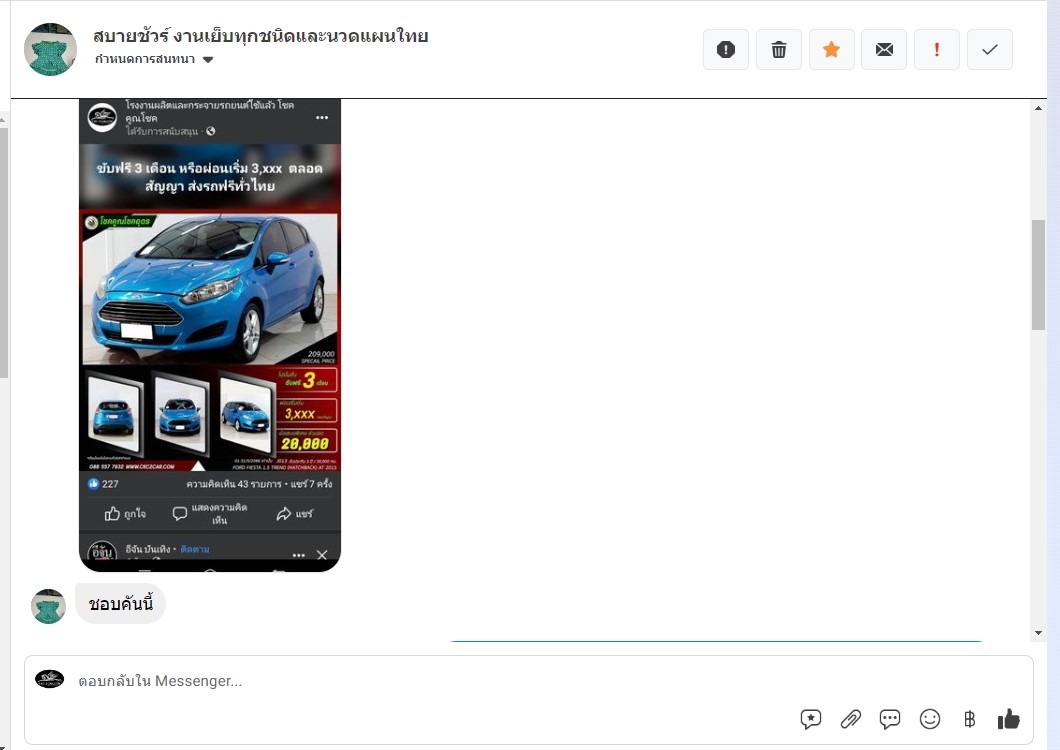This screenshot has height=750, width=1060.
Task: Open the กำหนดการสนทนา dropdown arrow
Action: [208, 60]
